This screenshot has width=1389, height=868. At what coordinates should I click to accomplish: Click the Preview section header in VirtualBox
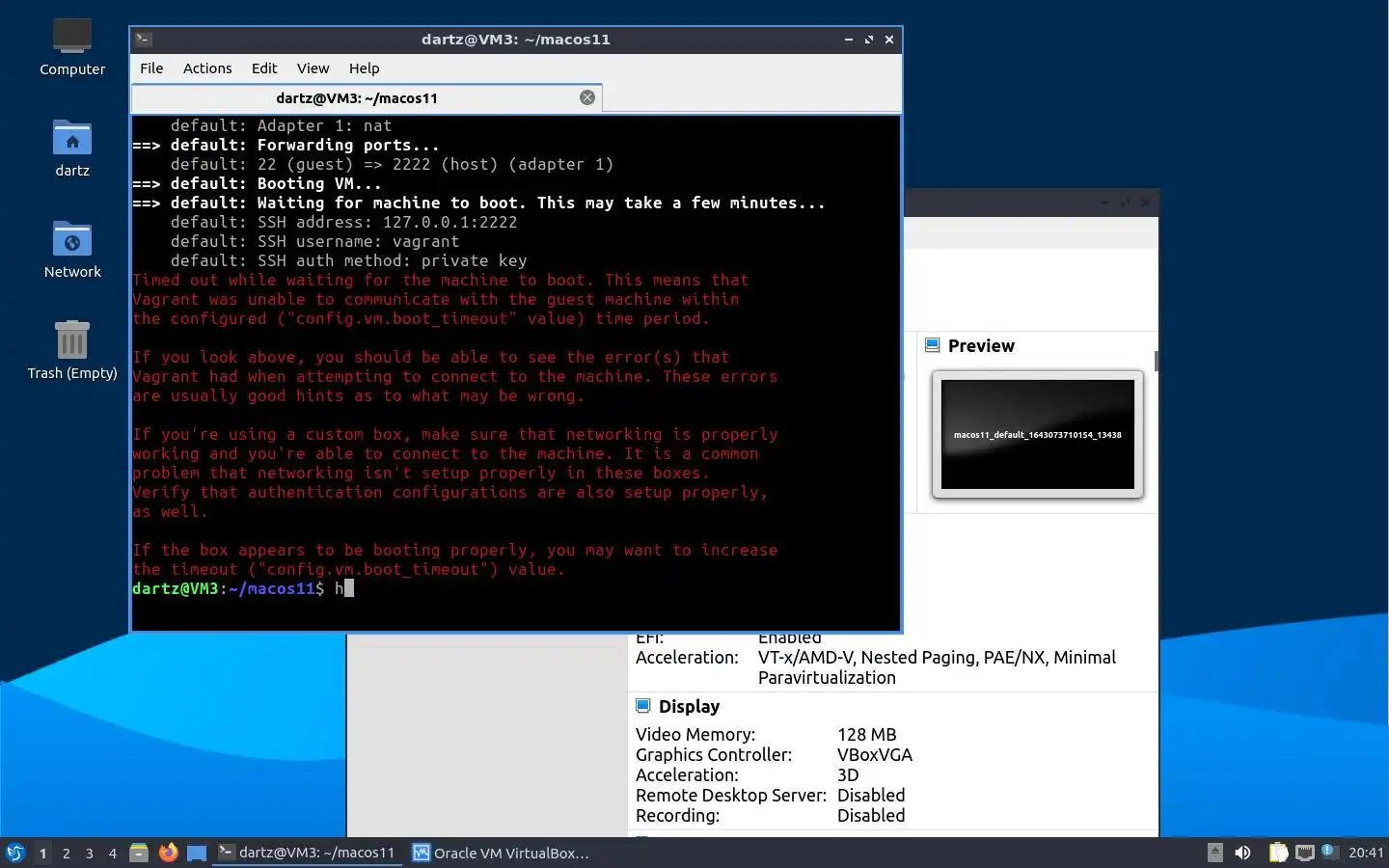(981, 345)
